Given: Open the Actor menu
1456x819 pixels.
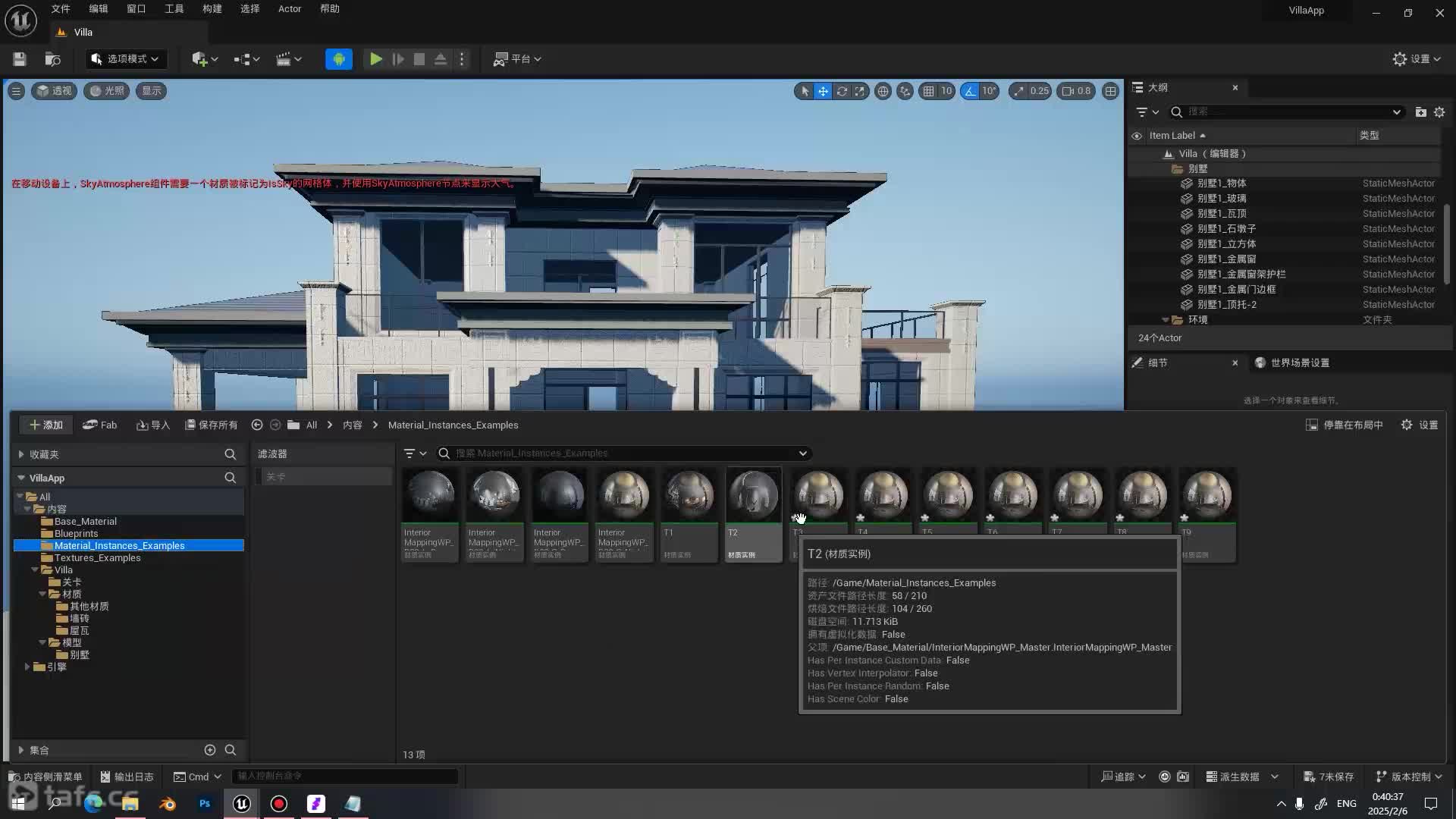Looking at the screenshot, I should coord(290,9).
